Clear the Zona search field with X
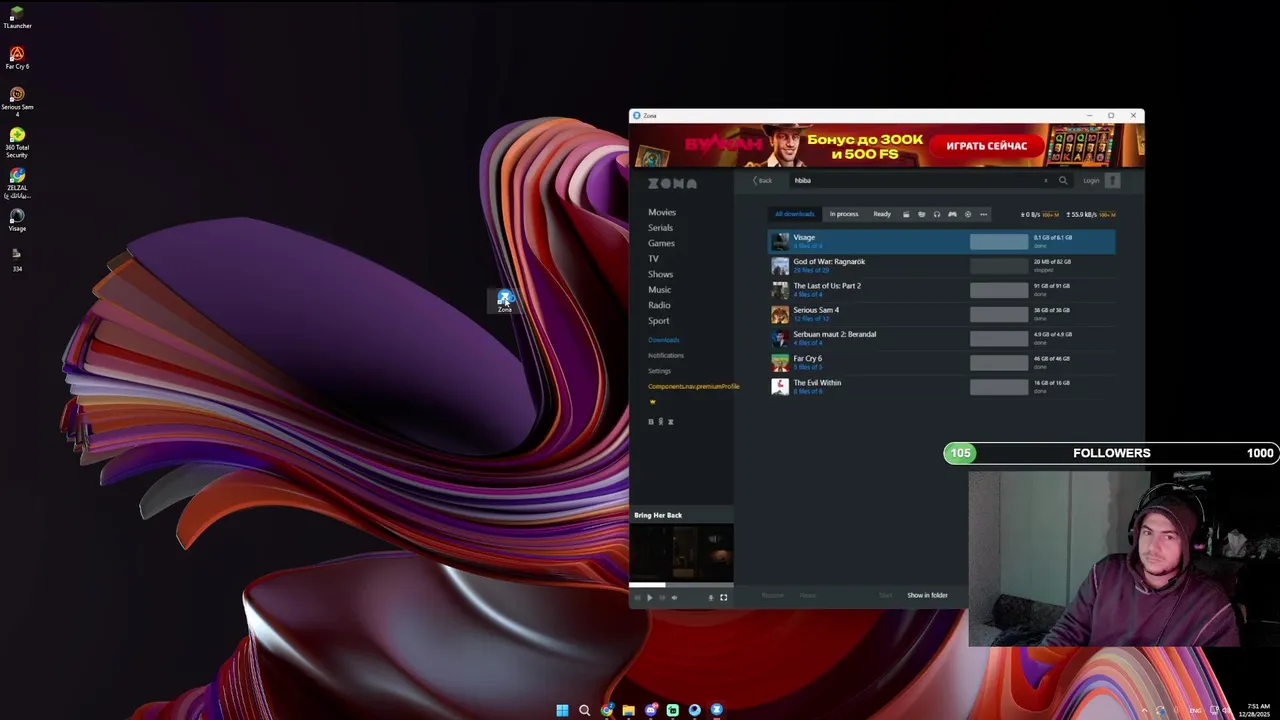 [1046, 181]
